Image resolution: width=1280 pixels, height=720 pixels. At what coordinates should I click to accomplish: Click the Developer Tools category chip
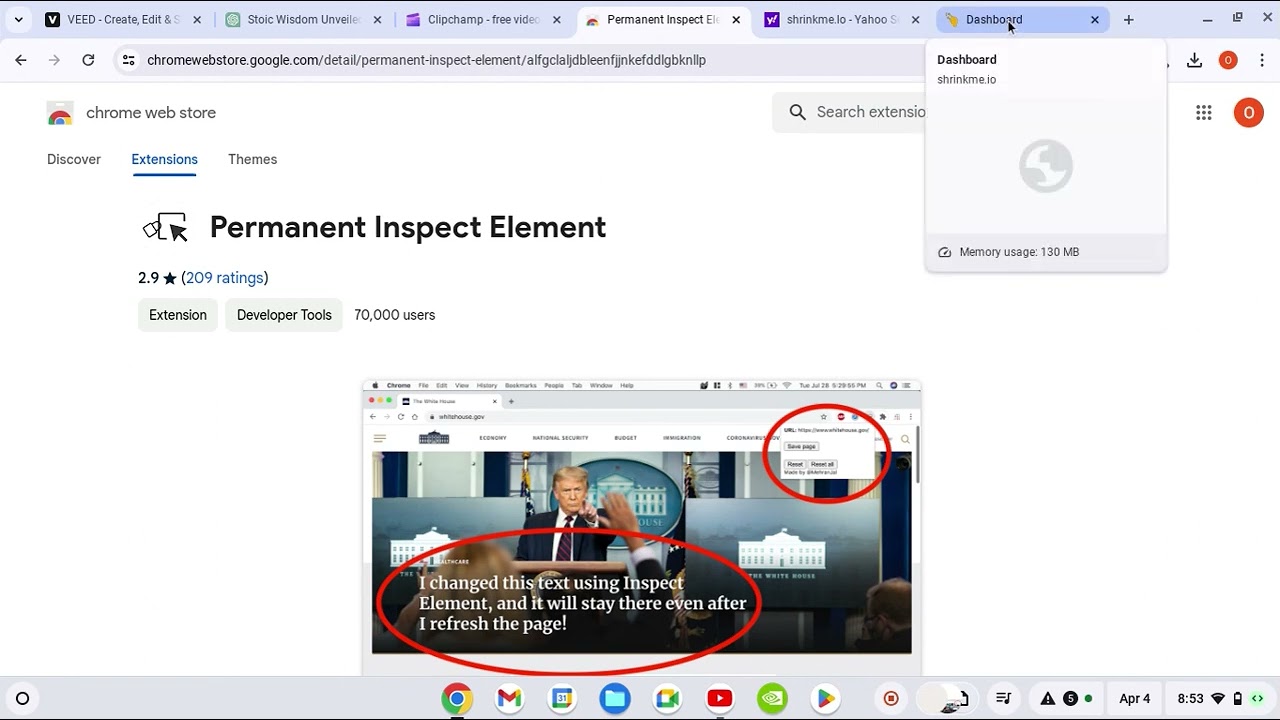pyautogui.click(x=284, y=315)
